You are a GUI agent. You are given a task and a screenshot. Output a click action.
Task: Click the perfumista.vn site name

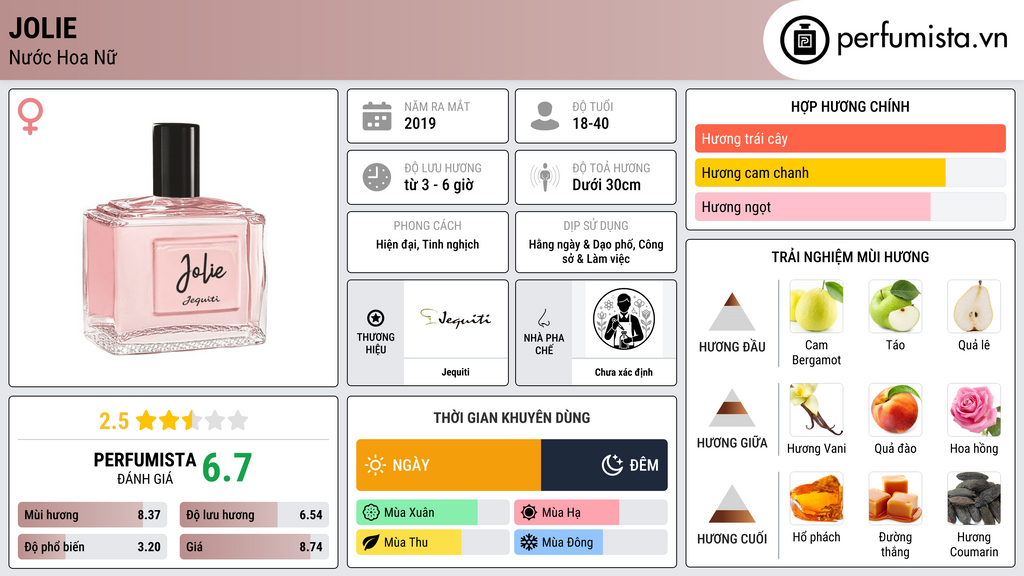[x=922, y=39]
